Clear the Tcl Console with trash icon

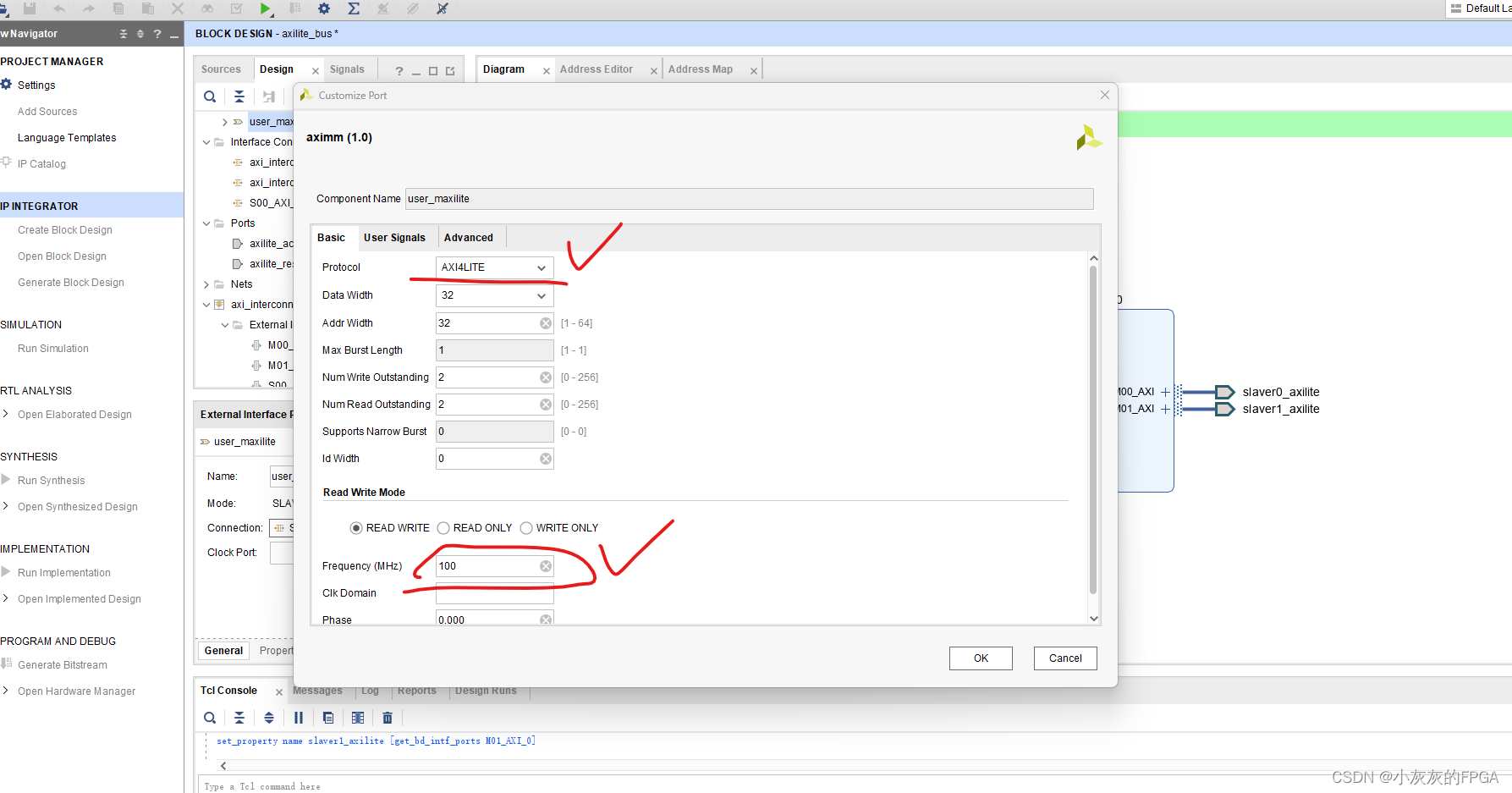coord(388,718)
